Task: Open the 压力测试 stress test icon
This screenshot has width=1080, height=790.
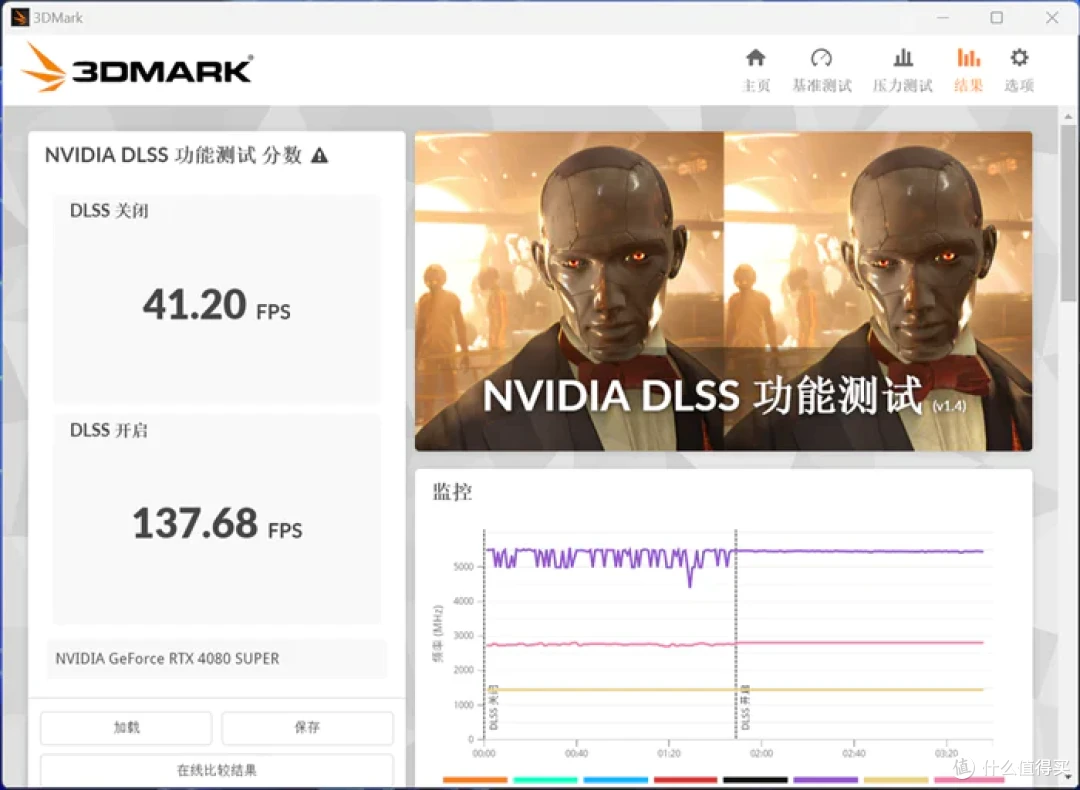Action: (903, 58)
